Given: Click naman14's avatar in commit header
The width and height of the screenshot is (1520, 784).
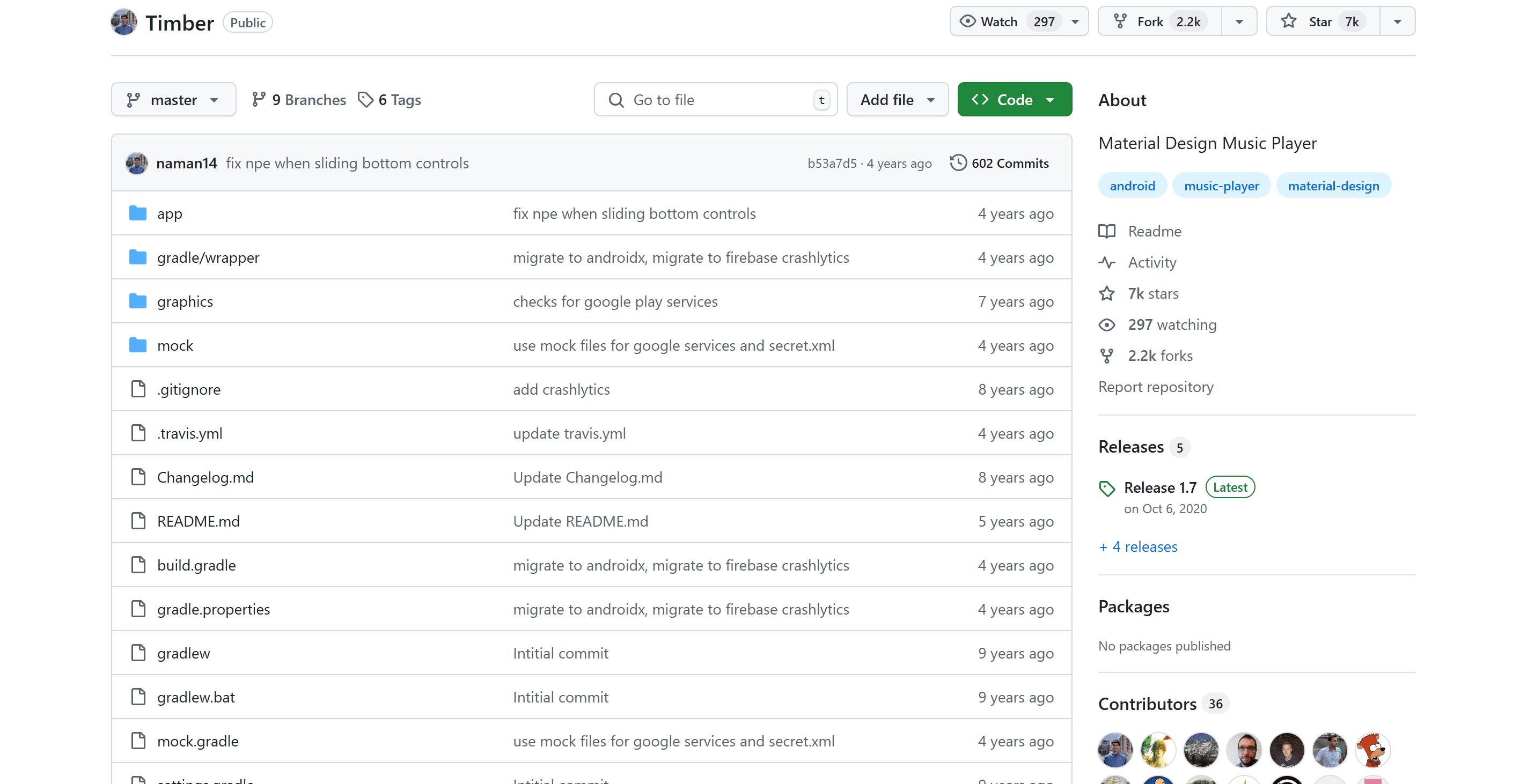Looking at the screenshot, I should (x=137, y=163).
